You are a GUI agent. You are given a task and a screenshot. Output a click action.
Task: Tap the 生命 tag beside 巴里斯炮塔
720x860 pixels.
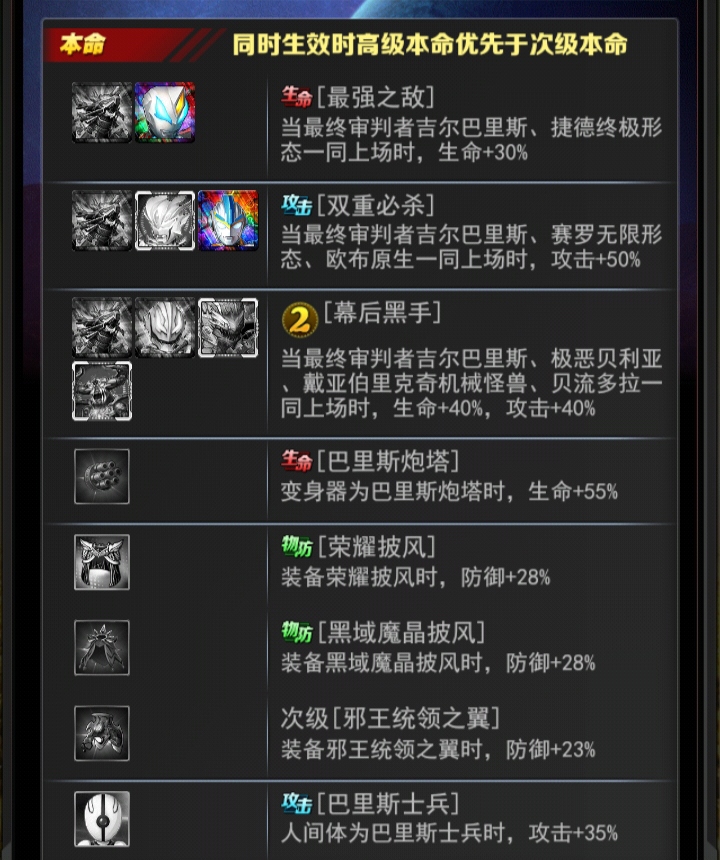tap(297, 461)
